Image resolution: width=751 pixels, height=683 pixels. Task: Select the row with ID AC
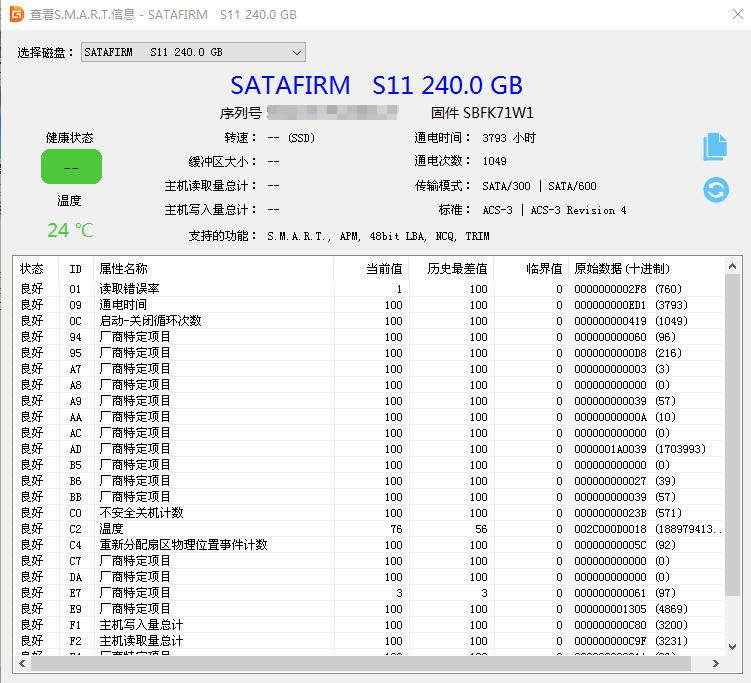tap(369, 433)
